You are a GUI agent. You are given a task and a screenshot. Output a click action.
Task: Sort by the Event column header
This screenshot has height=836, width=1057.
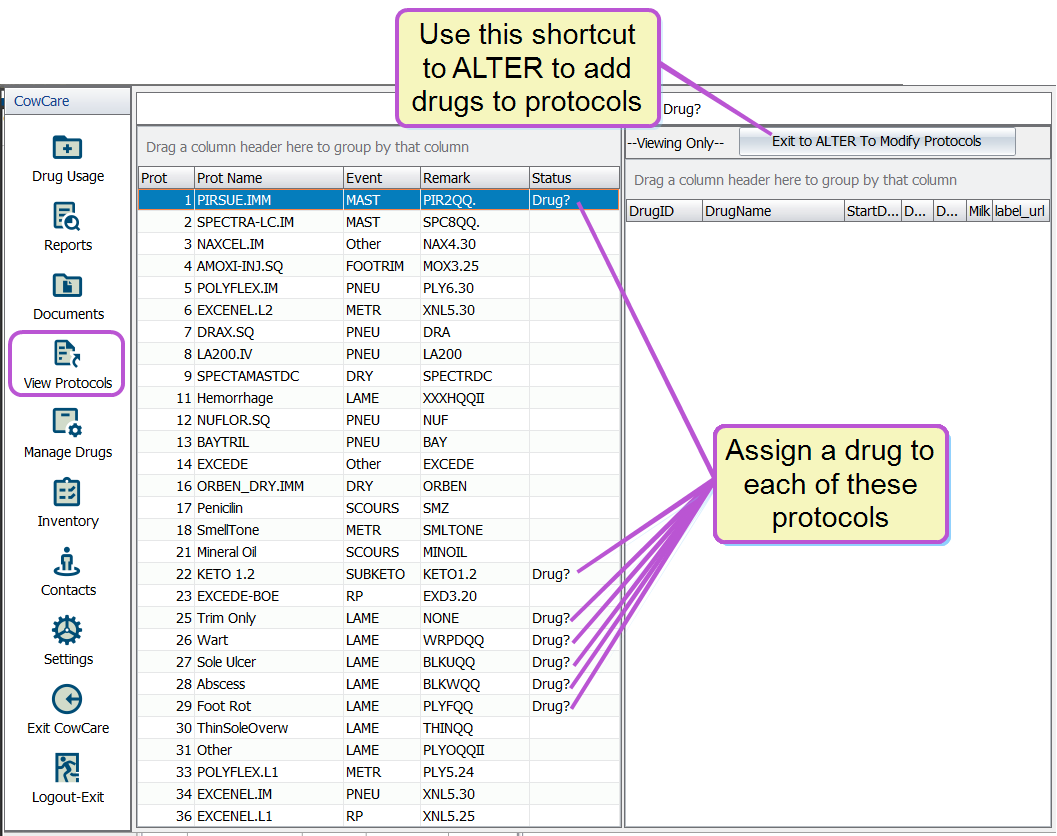[x=381, y=178]
